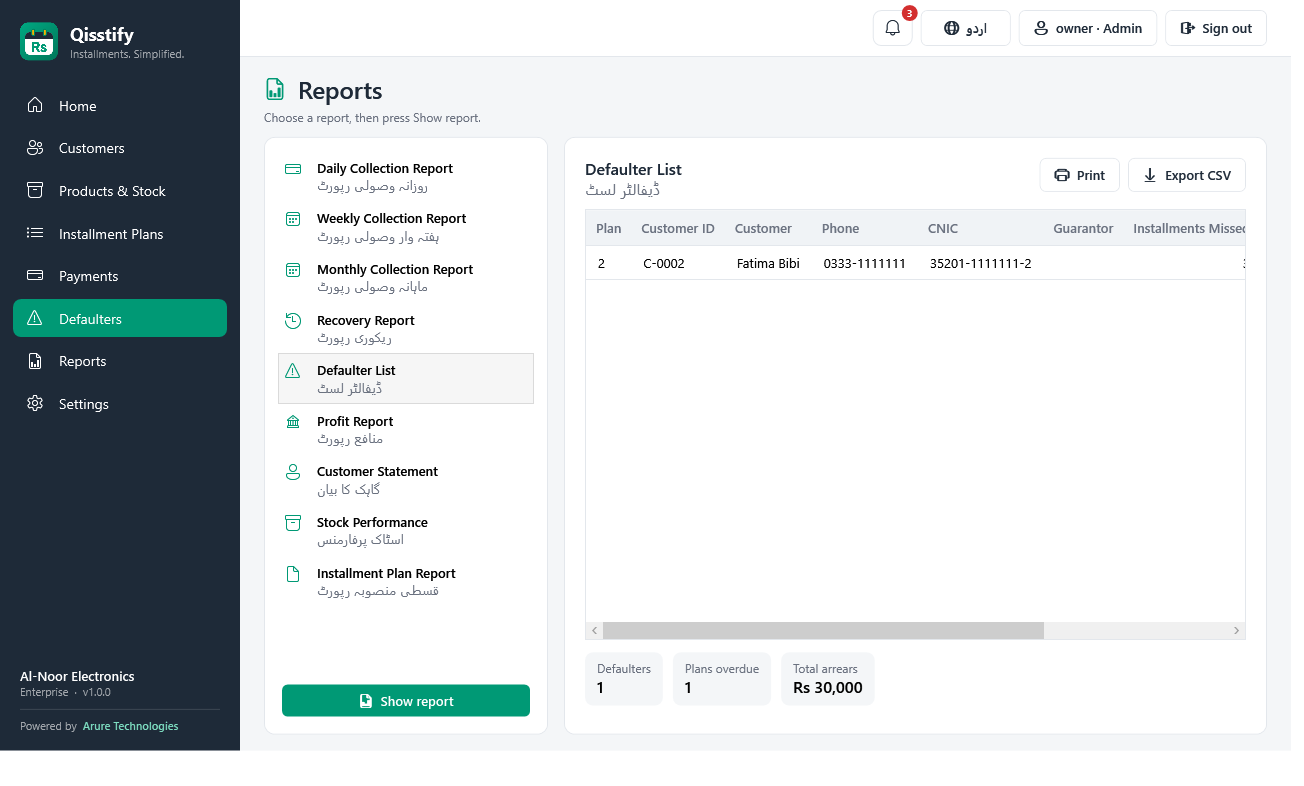Click the Stock Performance archive icon

[293, 523]
